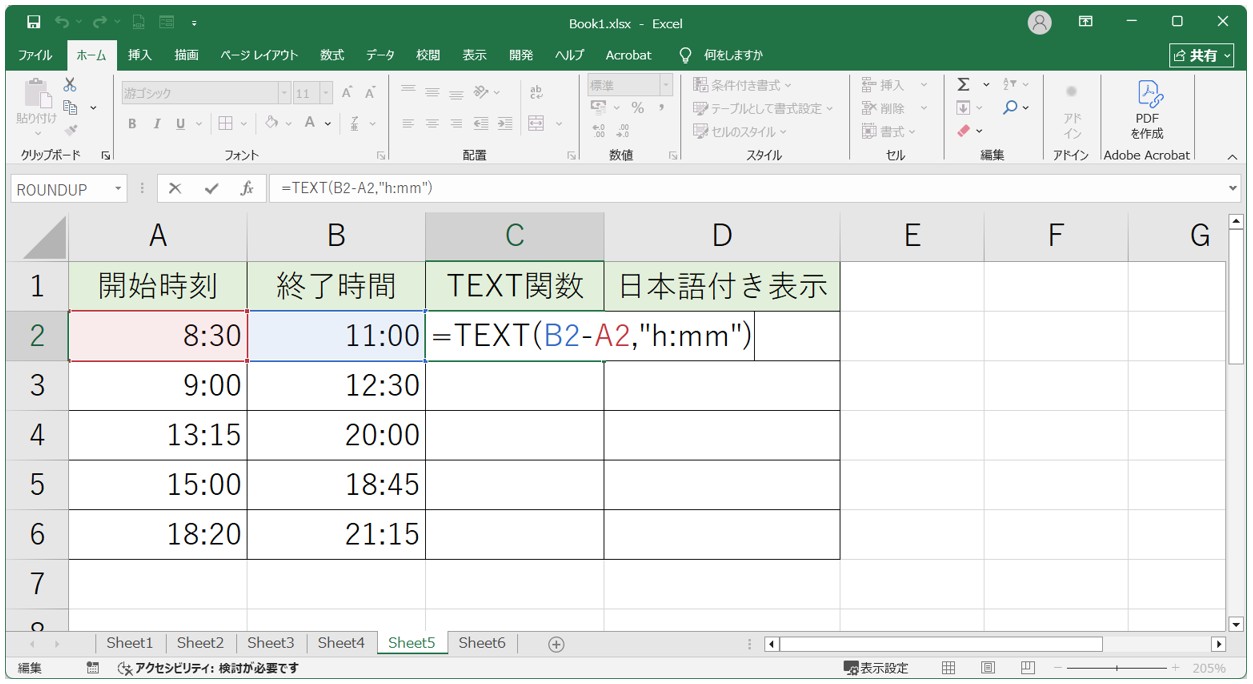Click the Wrap text icon
Screen dimensions: 1253x684
536,92
